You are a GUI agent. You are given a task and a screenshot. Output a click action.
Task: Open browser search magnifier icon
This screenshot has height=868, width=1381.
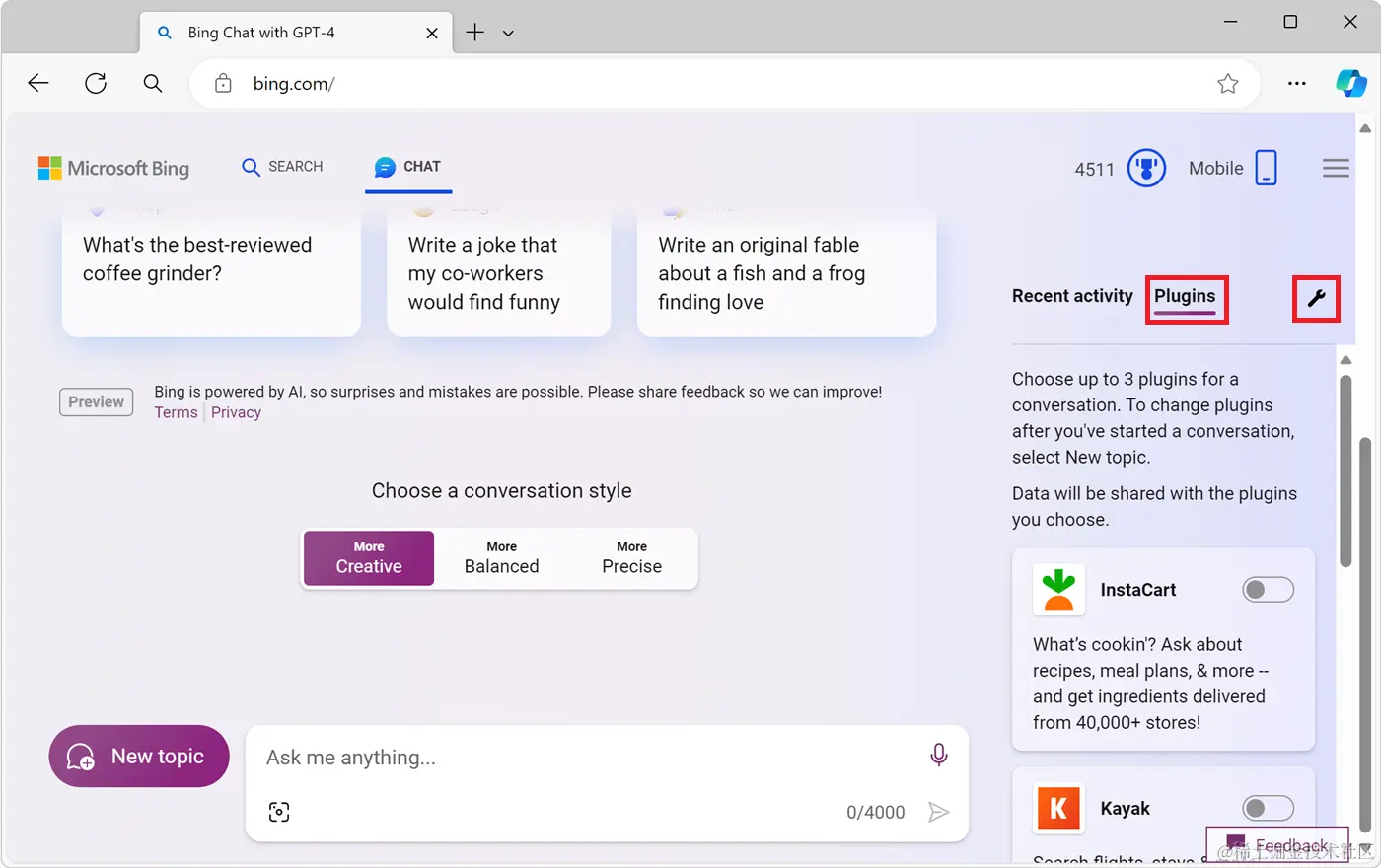(153, 84)
